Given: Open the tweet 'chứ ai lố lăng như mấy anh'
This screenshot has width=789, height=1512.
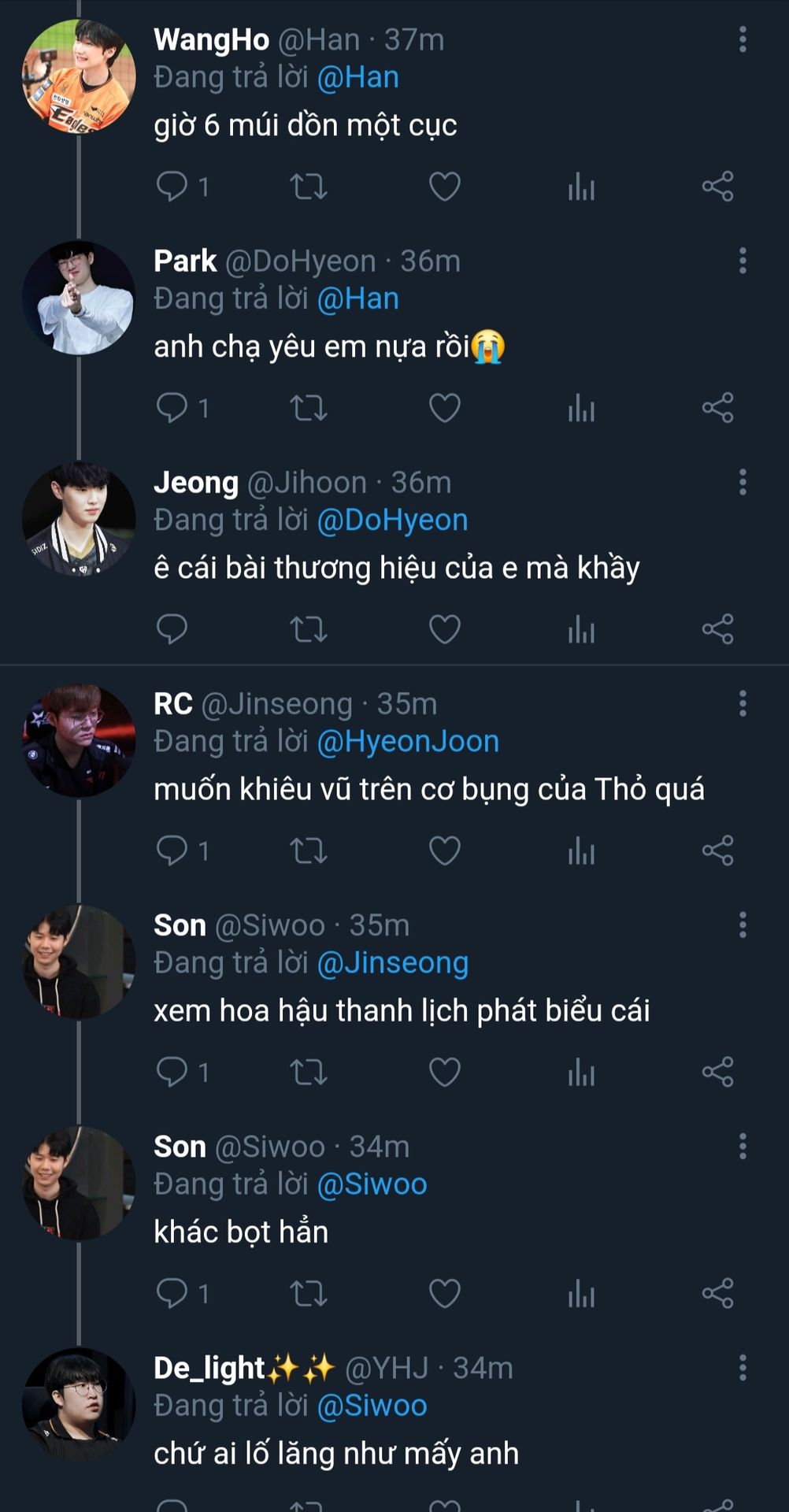Looking at the screenshot, I should click(x=336, y=1454).
